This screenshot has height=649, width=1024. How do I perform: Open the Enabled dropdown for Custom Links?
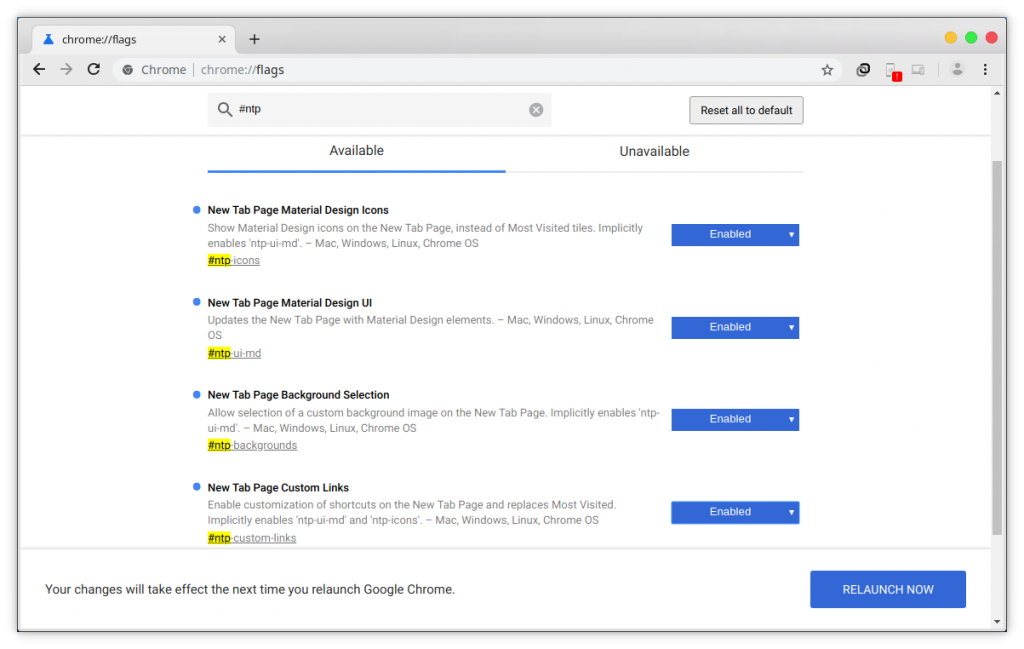coord(734,512)
